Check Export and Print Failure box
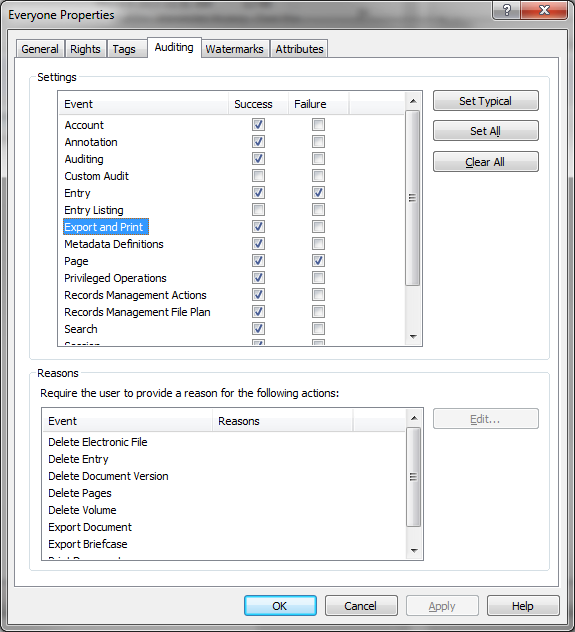This screenshot has width=575, height=632. coord(318,227)
